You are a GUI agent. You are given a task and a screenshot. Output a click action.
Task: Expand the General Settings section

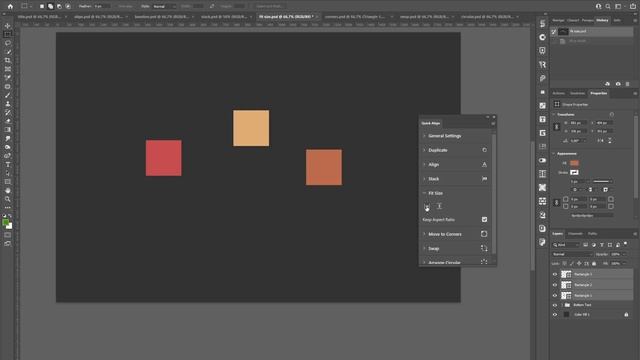coord(424,136)
